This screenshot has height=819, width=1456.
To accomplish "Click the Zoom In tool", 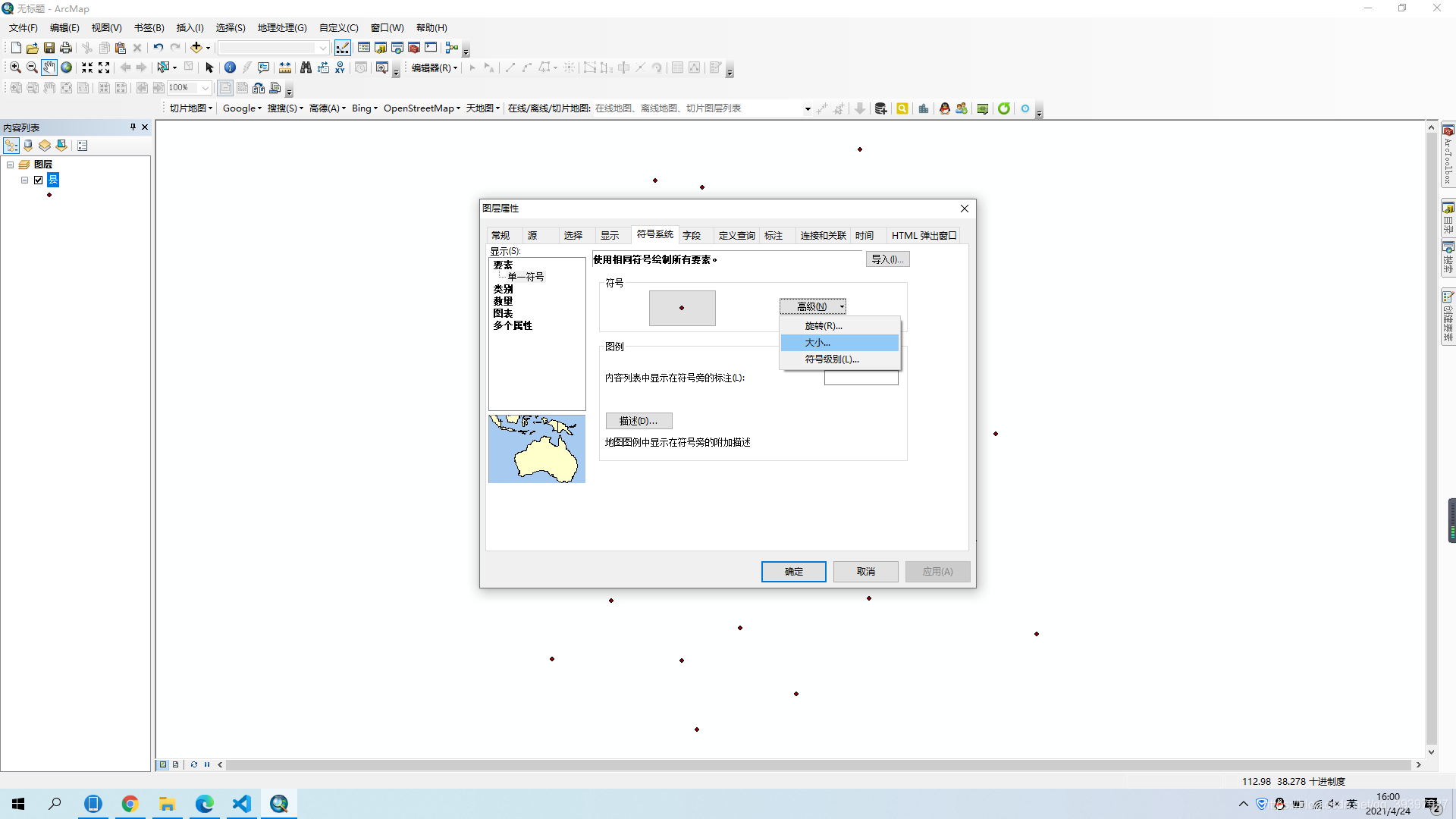I will click(x=15, y=67).
